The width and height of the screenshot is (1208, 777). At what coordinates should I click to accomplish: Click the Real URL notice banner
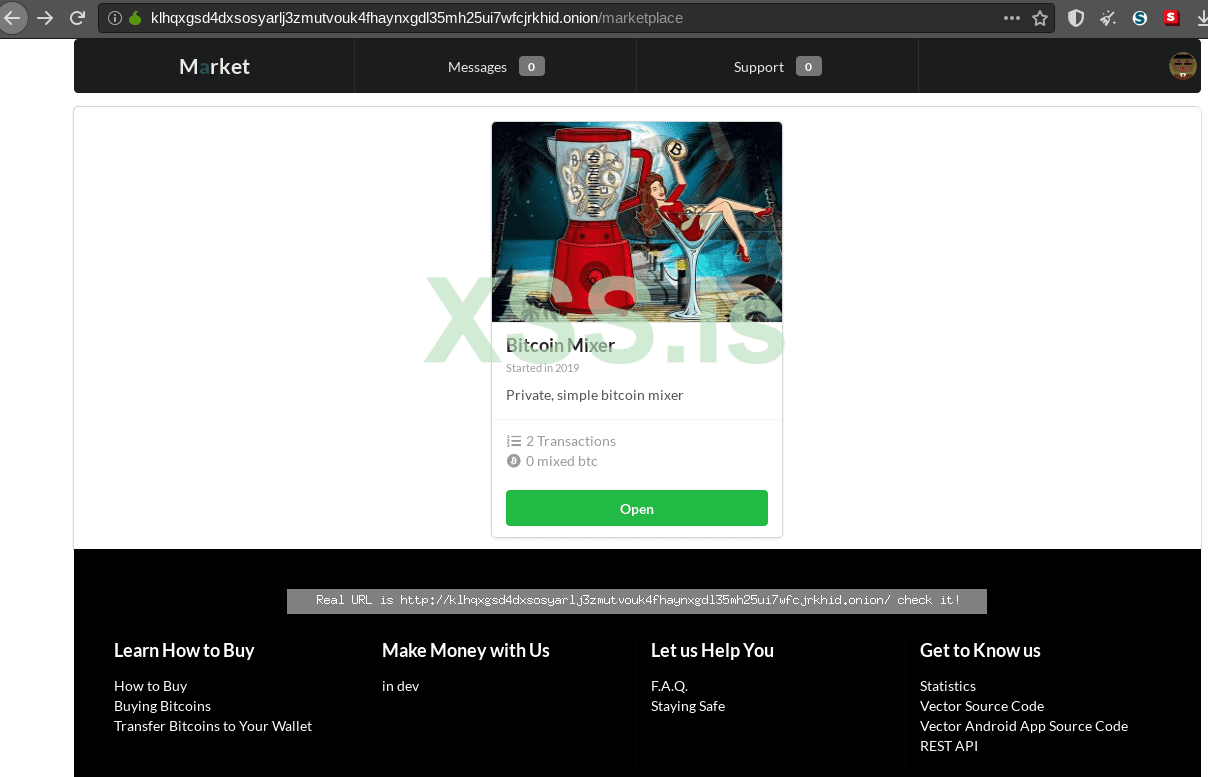tap(637, 600)
